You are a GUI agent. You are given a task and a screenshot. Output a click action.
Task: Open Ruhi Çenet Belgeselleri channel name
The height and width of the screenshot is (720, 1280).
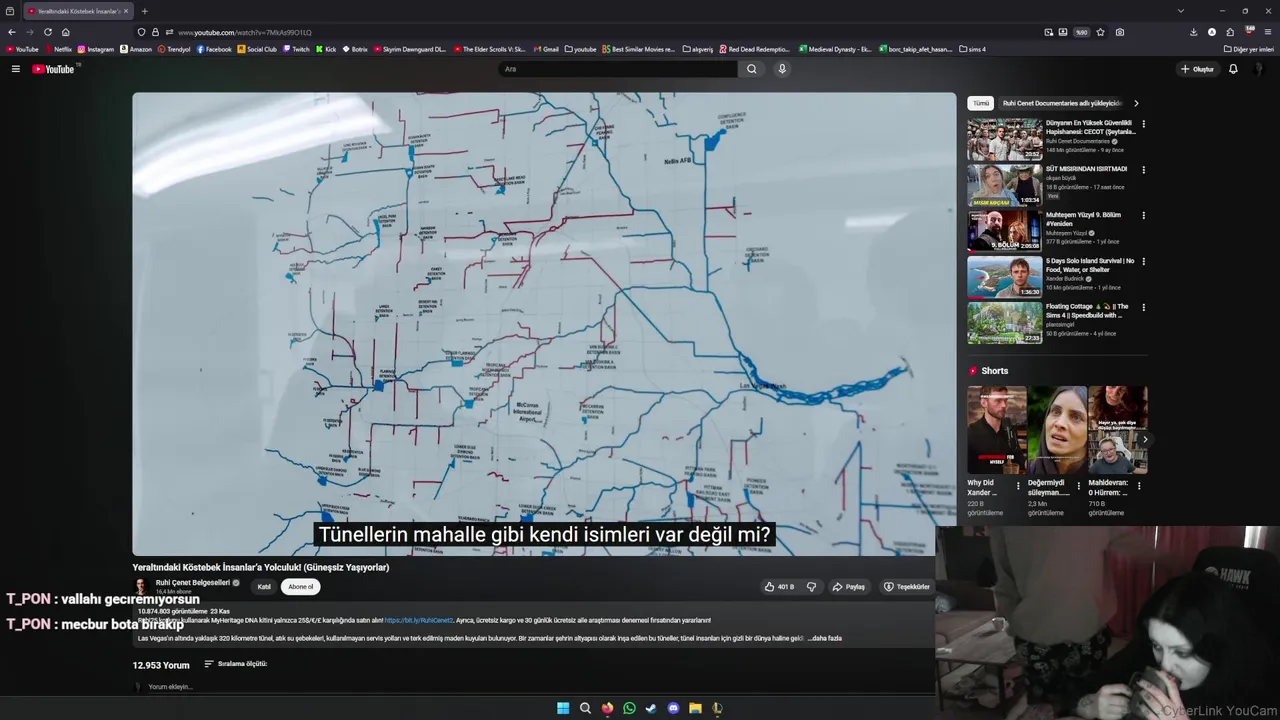(193, 582)
